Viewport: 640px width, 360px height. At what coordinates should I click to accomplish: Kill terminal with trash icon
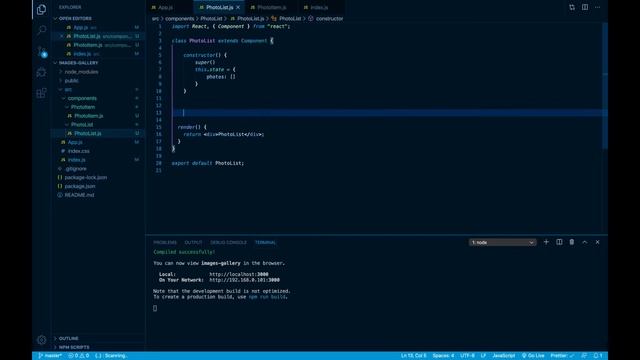[x=572, y=242]
